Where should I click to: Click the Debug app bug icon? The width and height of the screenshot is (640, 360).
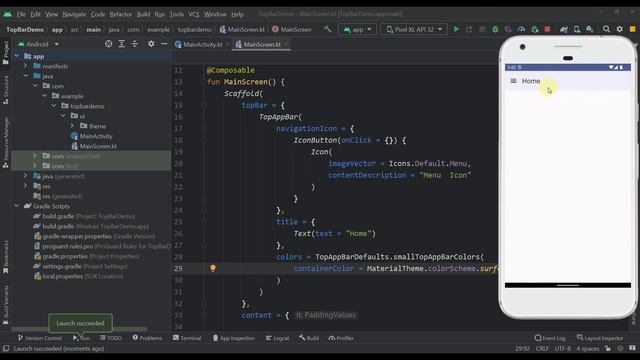pos(495,29)
